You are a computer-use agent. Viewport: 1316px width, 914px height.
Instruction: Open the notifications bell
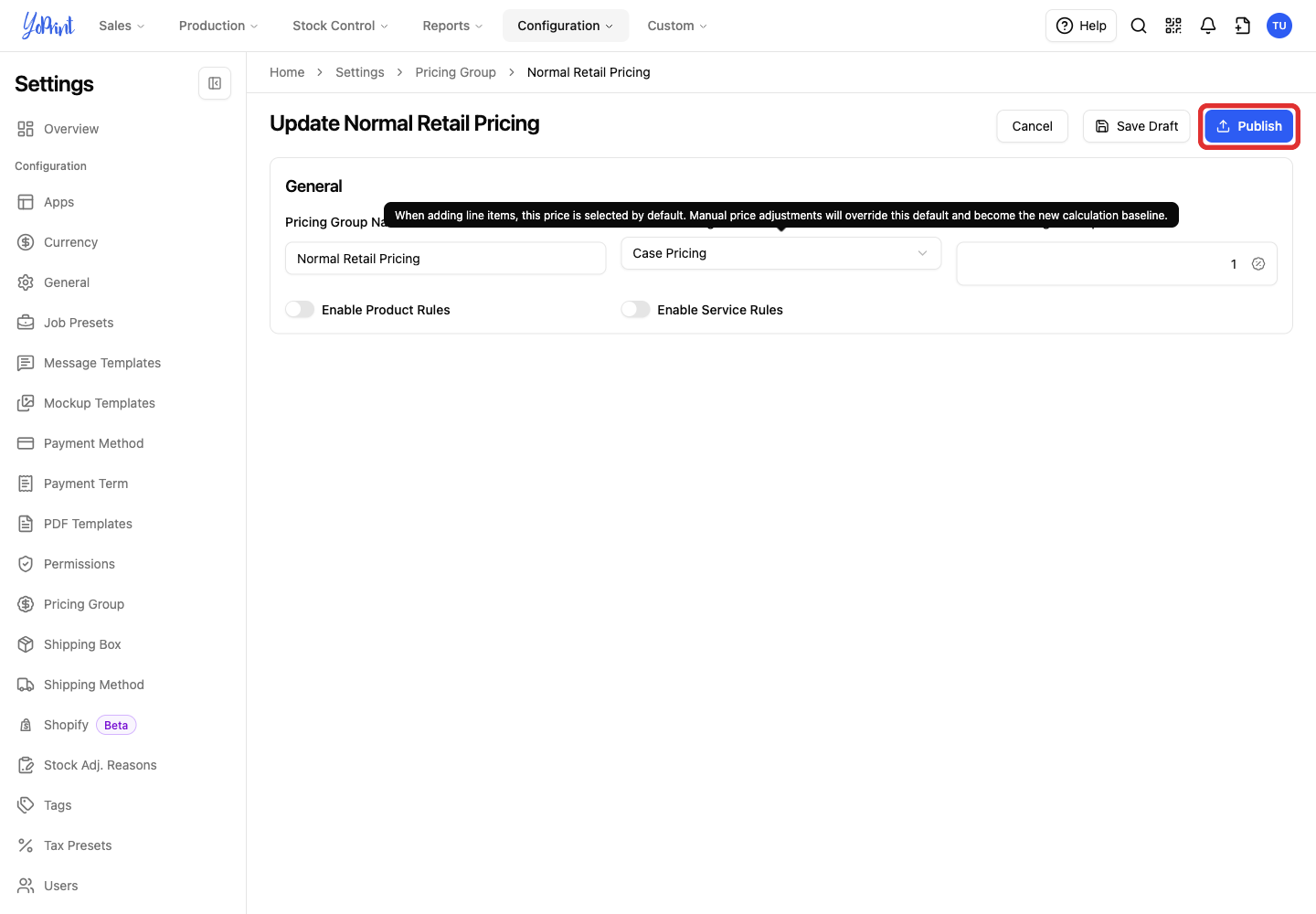1208,26
